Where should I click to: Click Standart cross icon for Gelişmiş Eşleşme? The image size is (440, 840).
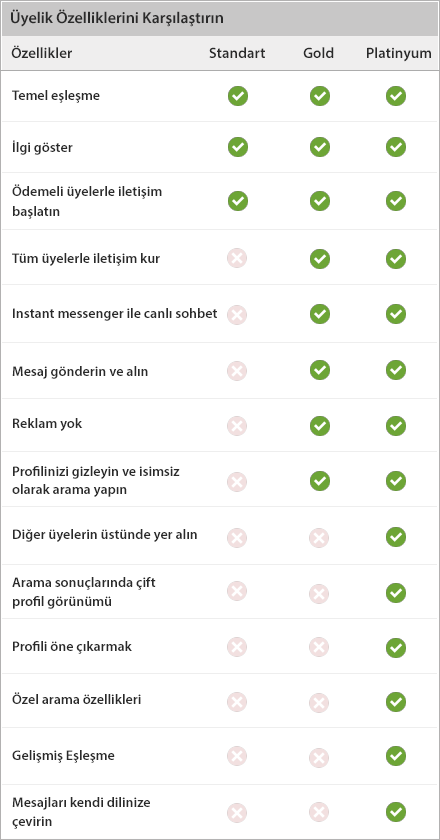click(237, 756)
